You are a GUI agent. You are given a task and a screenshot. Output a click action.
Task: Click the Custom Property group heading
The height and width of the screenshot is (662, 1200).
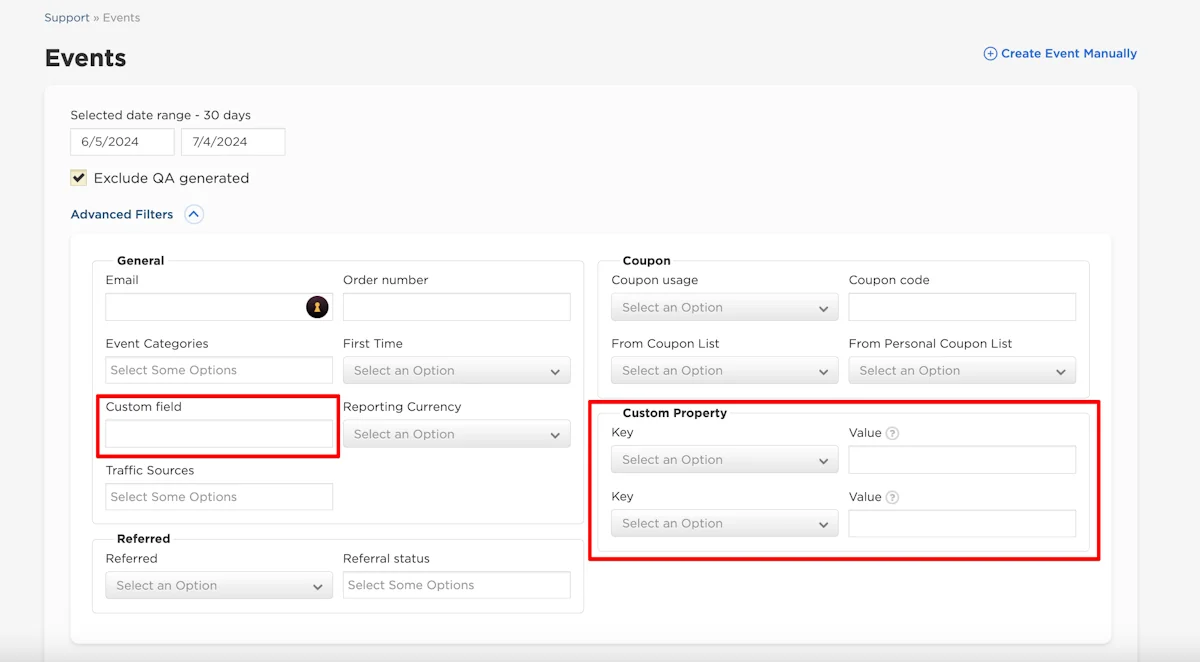coord(675,413)
